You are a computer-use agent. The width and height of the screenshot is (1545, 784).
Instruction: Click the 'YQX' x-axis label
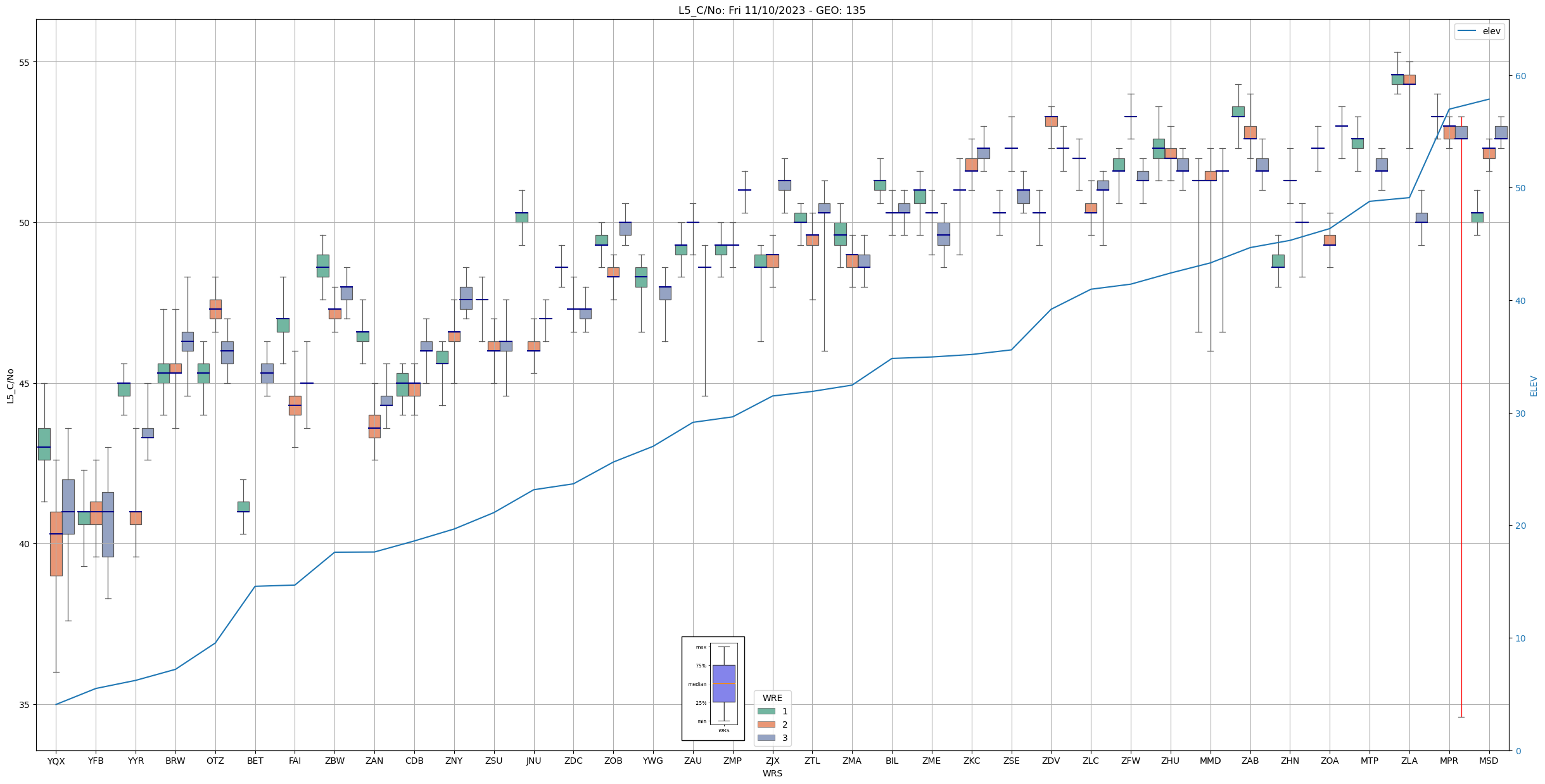click(x=56, y=761)
